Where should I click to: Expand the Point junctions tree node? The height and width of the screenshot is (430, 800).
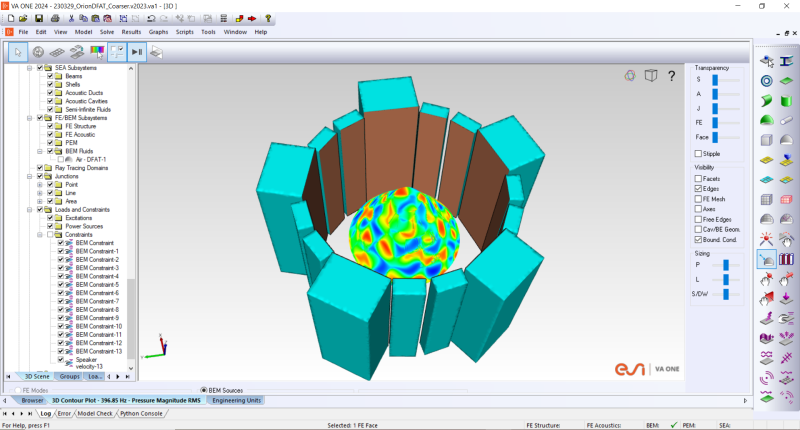click(39, 184)
